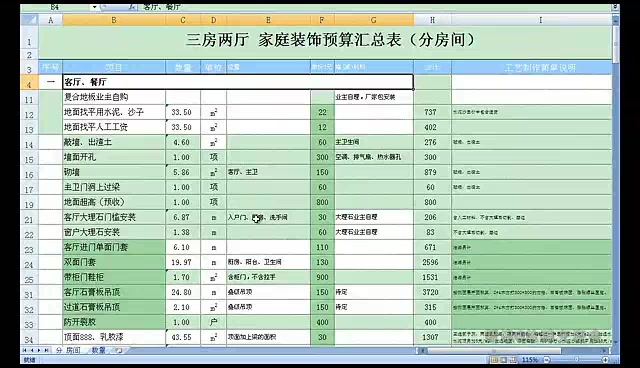Image resolution: width=640 pixels, height=368 pixels.
Task: Select cell 窗户大理石安装
Action: pos(114,232)
